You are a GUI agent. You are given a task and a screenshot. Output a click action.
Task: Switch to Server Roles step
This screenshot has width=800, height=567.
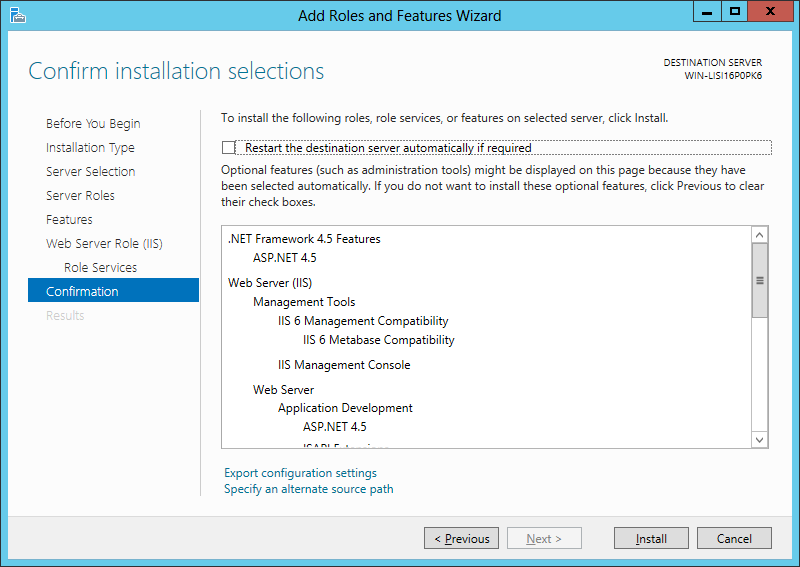click(80, 195)
